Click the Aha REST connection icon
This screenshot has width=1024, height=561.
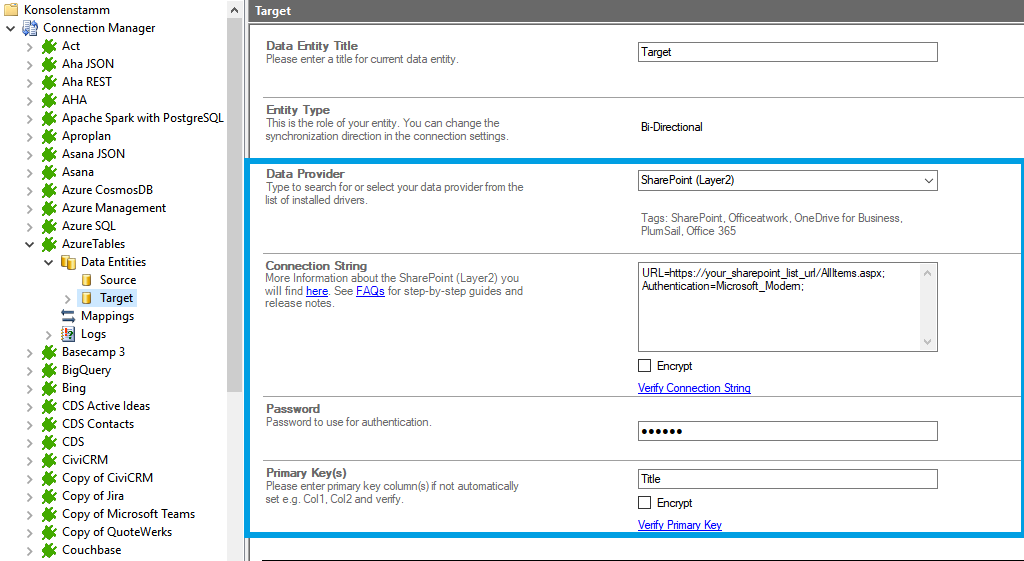pyautogui.click(x=49, y=82)
